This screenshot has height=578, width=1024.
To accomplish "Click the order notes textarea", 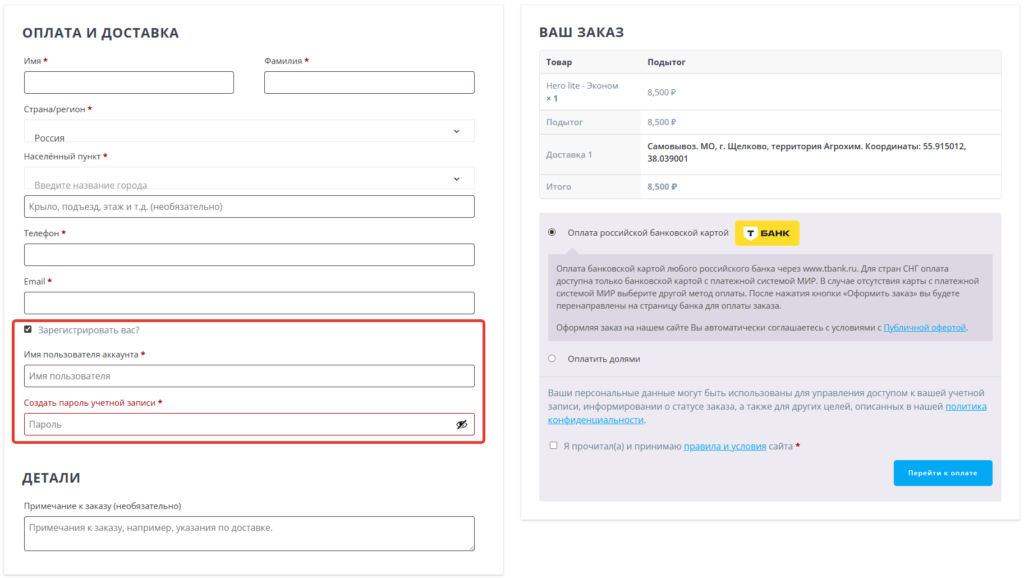I will point(249,533).
